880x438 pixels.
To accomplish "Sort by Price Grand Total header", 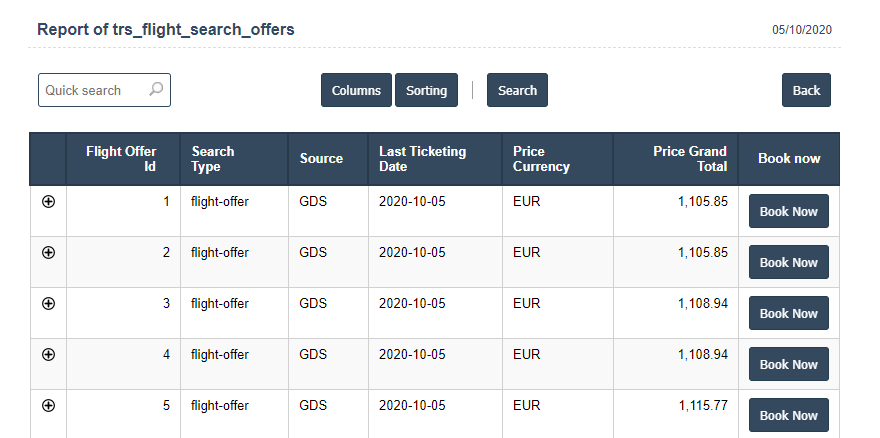I will 690,159.
